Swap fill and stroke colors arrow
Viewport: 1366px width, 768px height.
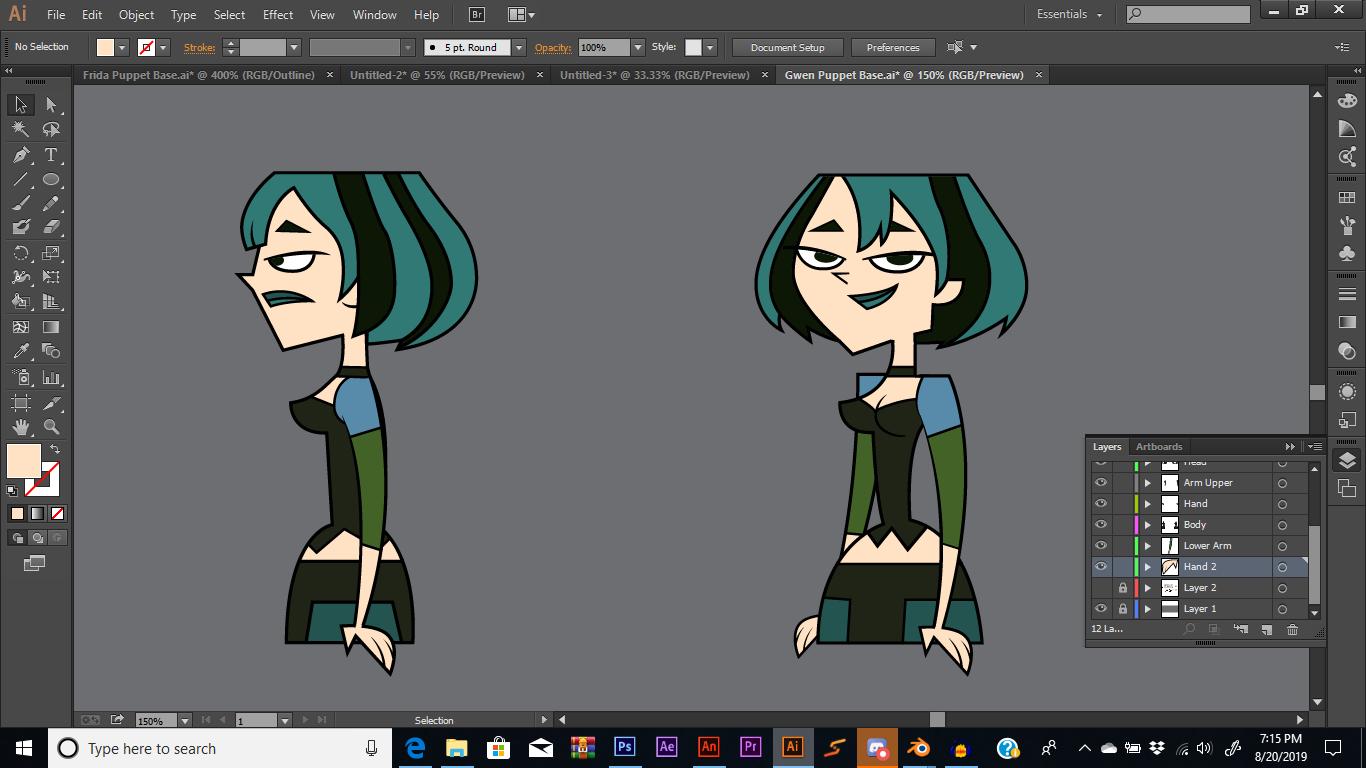pos(55,450)
